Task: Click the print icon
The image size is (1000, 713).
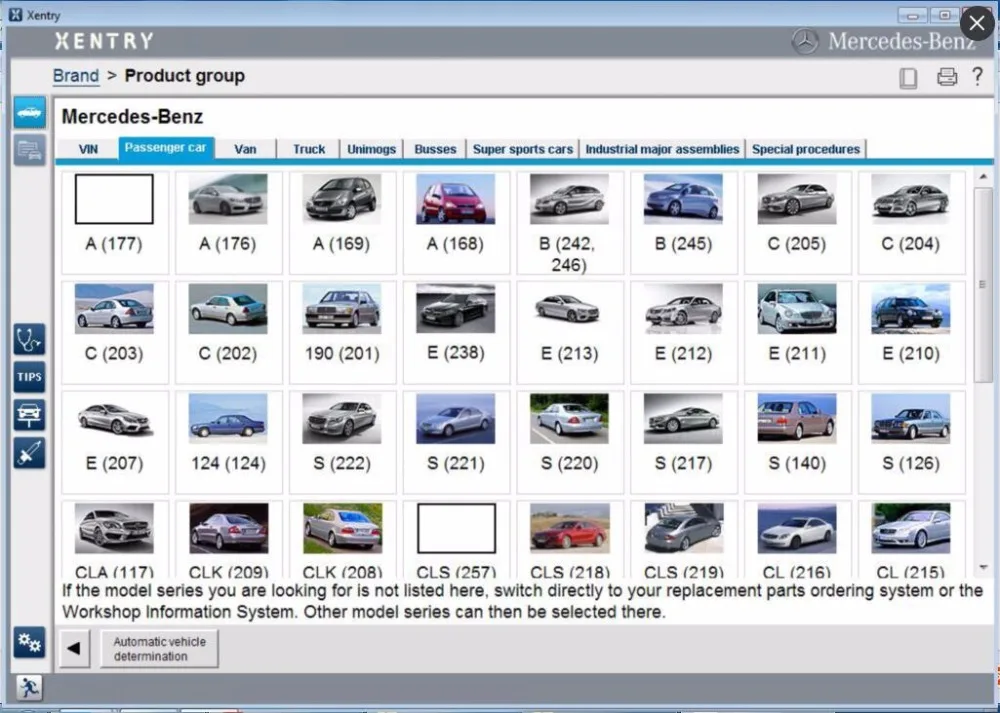Action: click(946, 77)
